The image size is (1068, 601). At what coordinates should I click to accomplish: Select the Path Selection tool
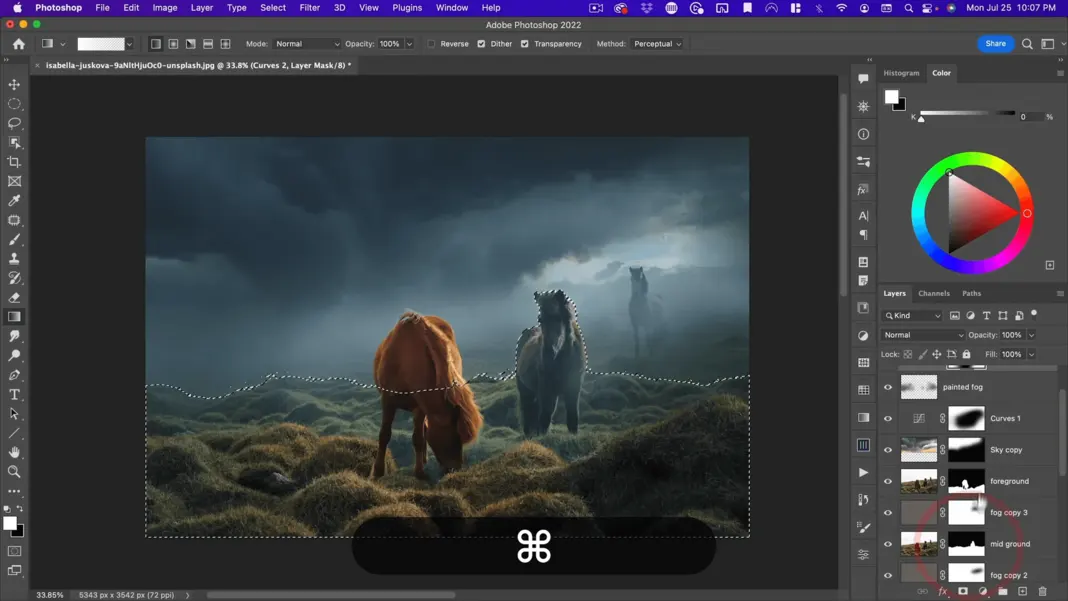[14, 414]
